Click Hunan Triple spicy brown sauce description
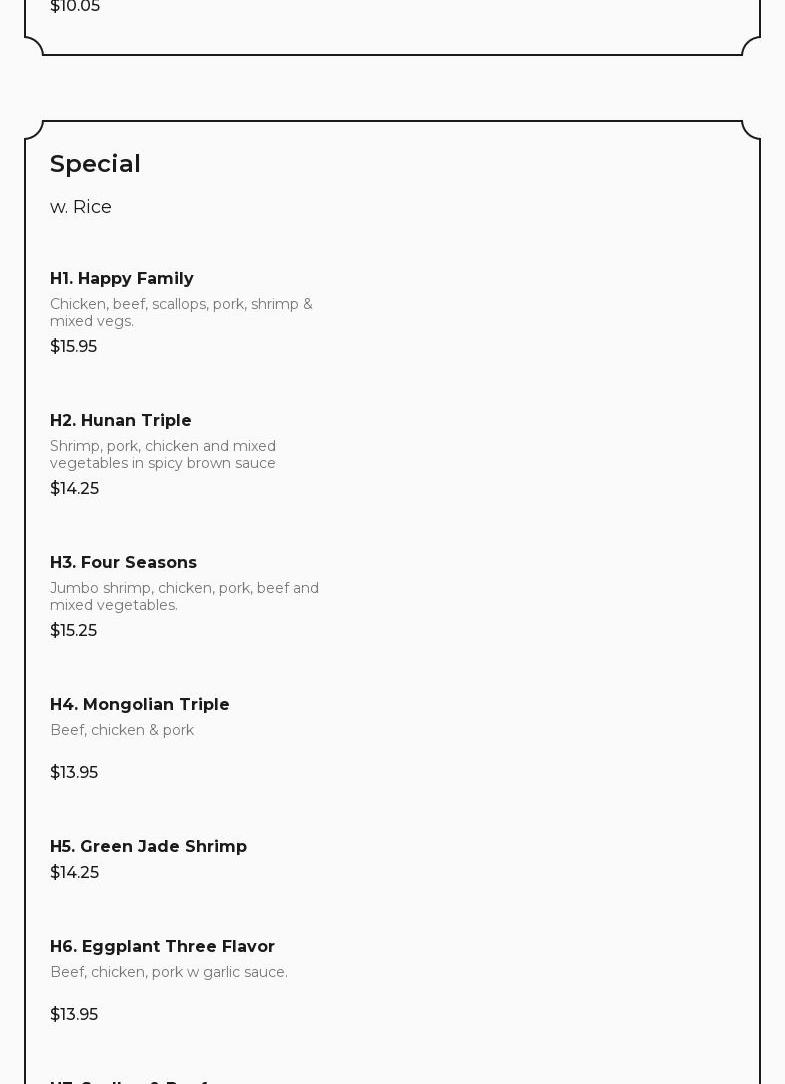785x1084 pixels. tap(163, 454)
